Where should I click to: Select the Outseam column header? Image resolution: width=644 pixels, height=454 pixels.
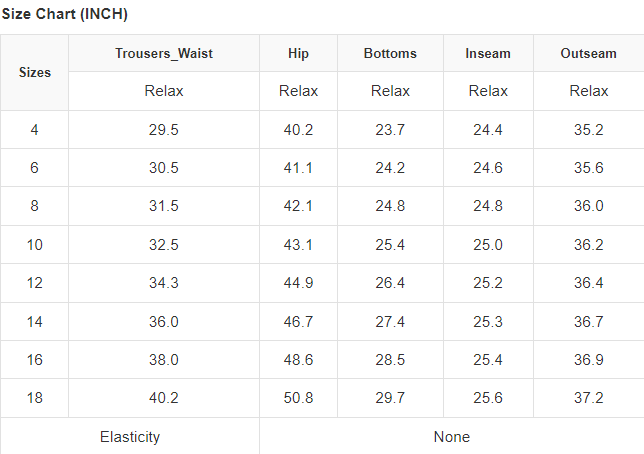(x=589, y=53)
